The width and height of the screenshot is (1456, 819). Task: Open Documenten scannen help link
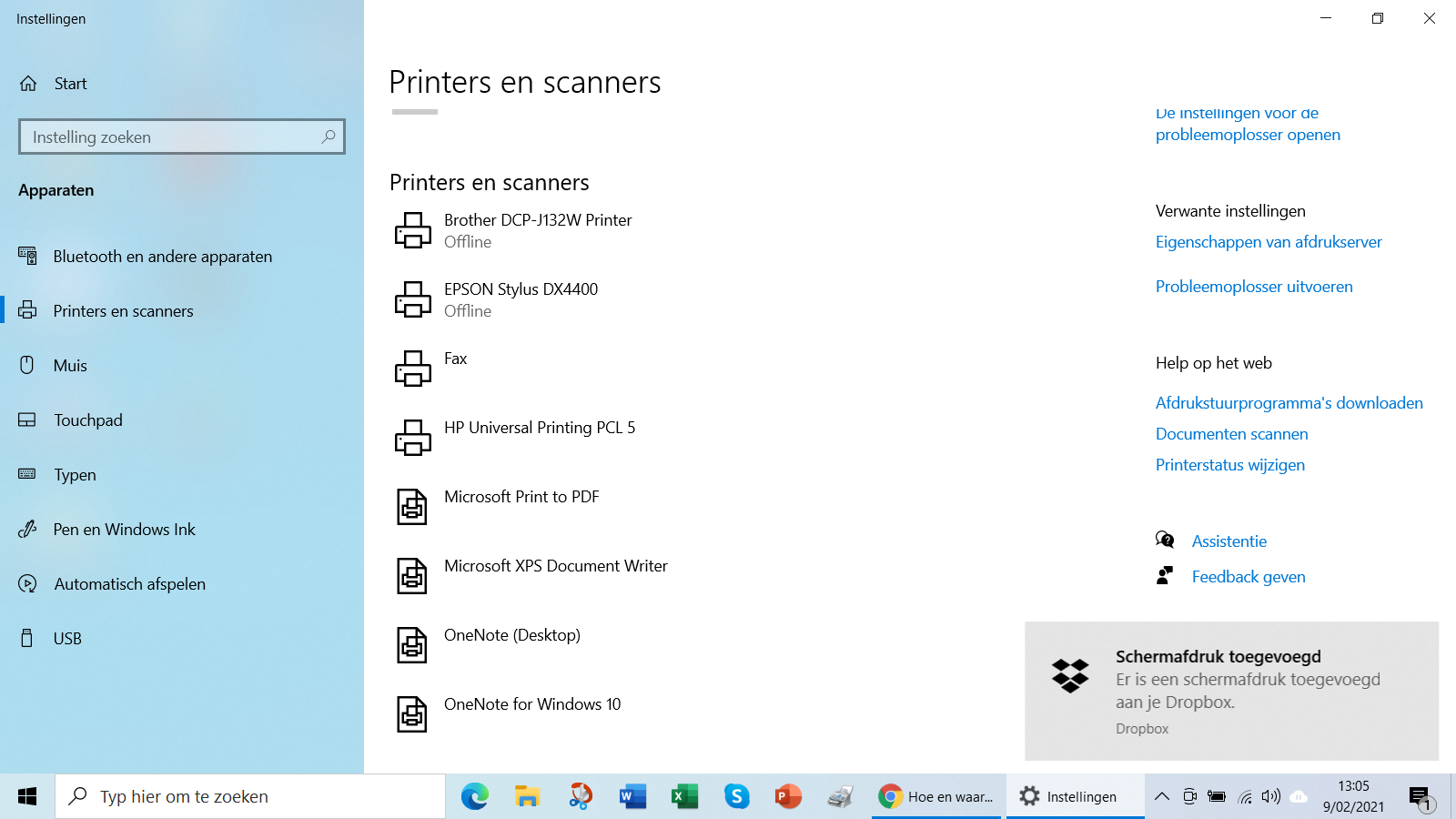tap(1232, 434)
